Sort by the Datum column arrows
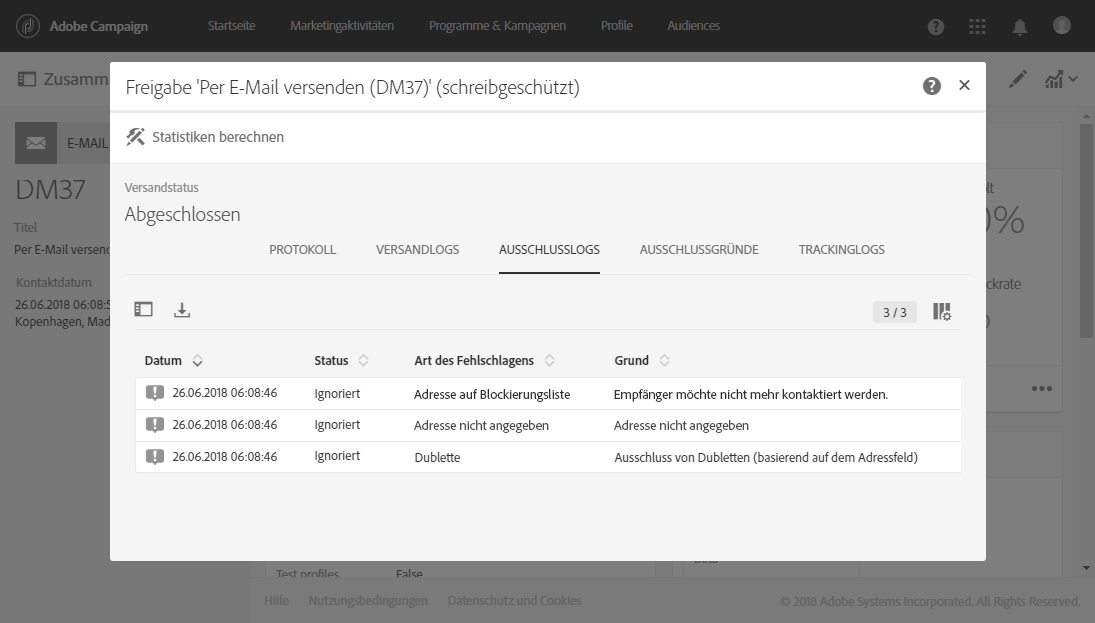1095x623 pixels. coord(197,361)
